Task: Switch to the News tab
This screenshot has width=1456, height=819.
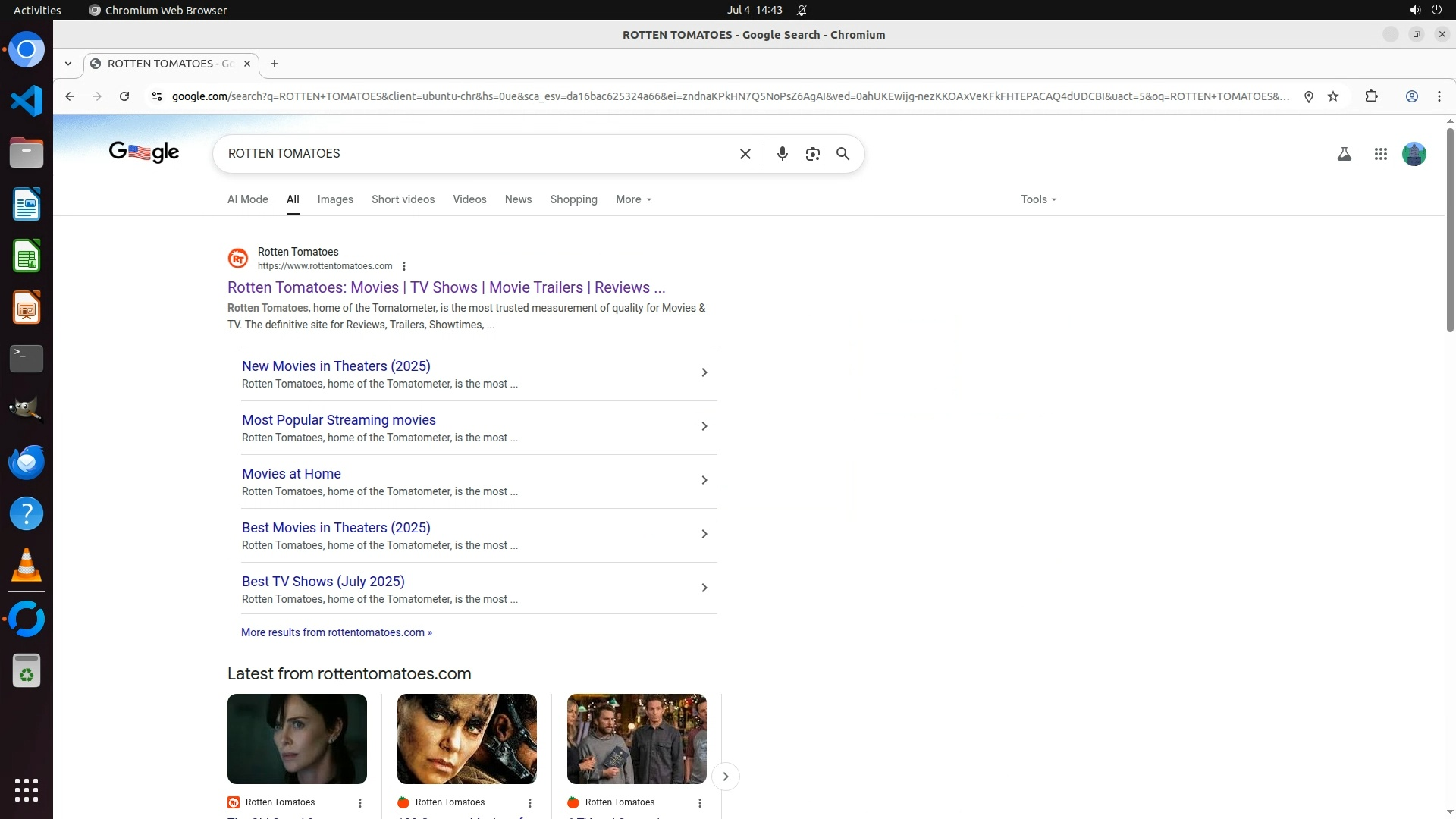Action: click(518, 199)
